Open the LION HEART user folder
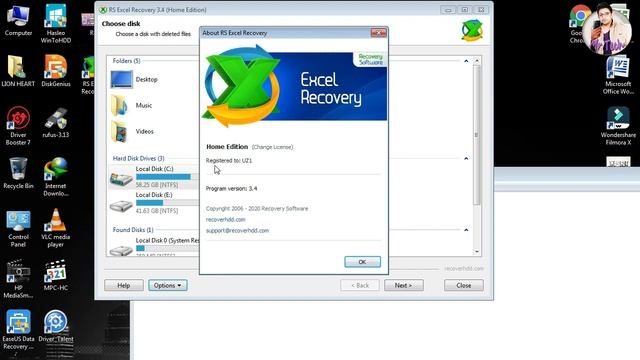The width and height of the screenshot is (640, 360). [x=18, y=71]
